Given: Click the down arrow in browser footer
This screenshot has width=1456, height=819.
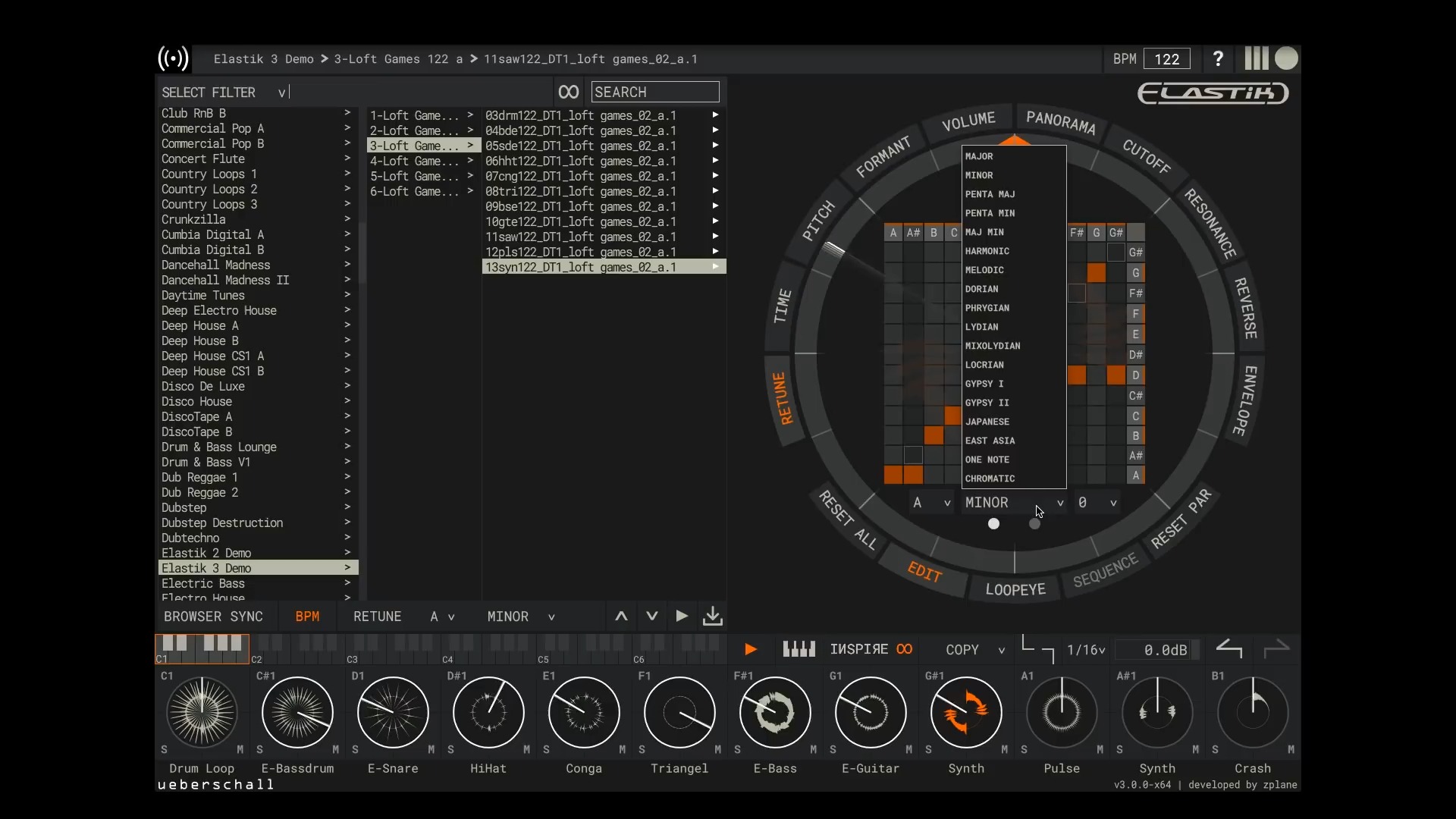Looking at the screenshot, I should point(652,617).
